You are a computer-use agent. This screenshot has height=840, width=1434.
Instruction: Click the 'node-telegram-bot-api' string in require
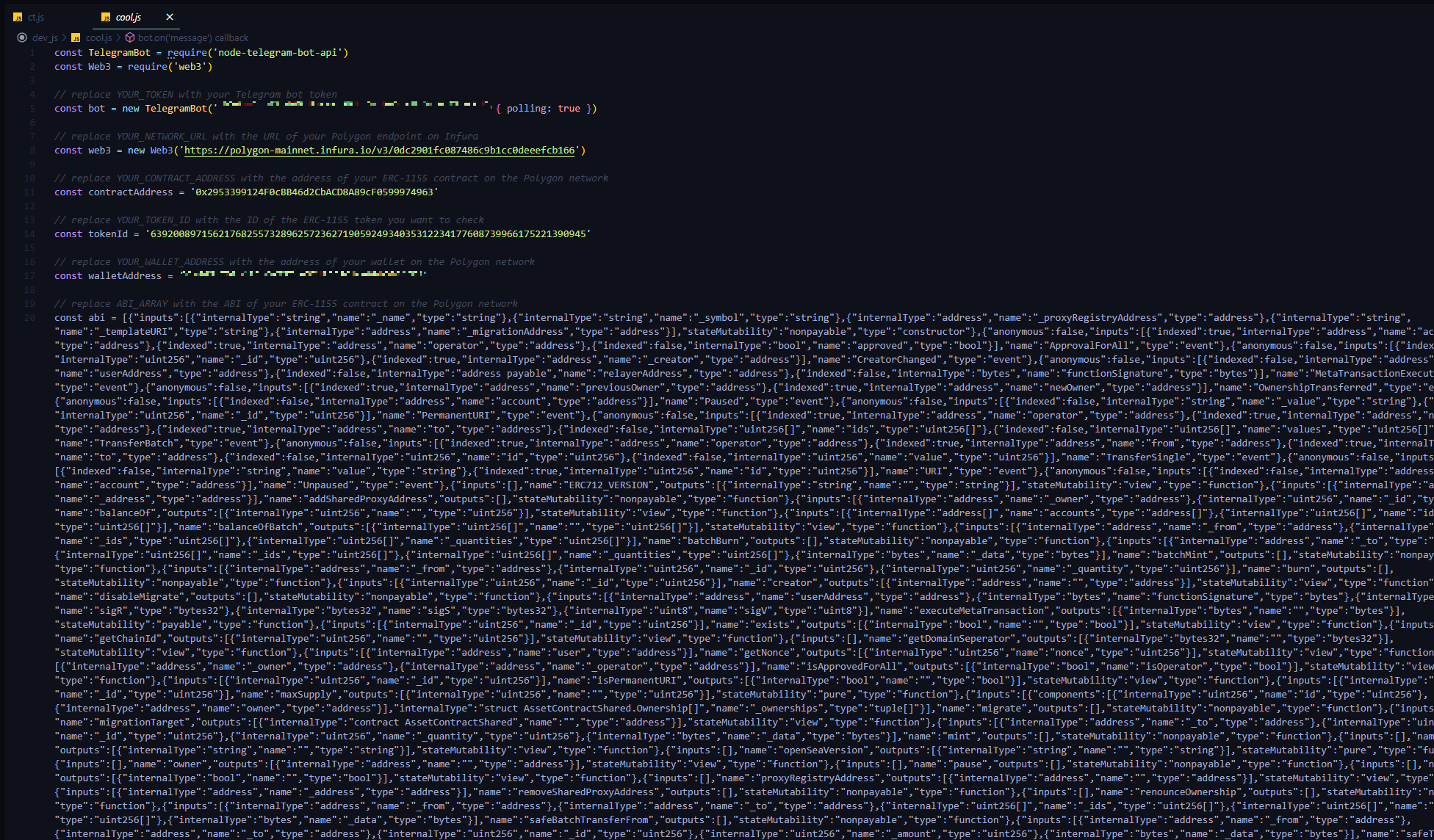click(x=278, y=53)
